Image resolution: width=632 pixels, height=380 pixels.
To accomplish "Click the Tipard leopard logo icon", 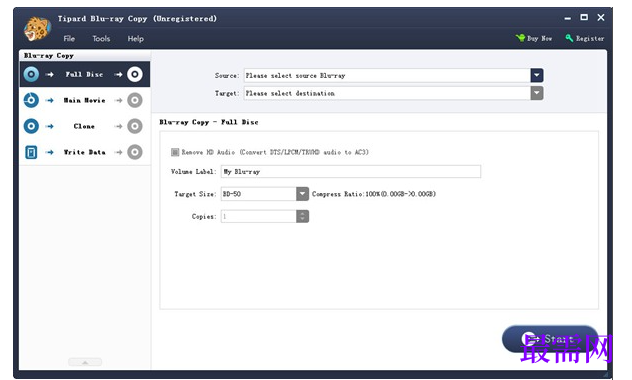I will coord(37,29).
